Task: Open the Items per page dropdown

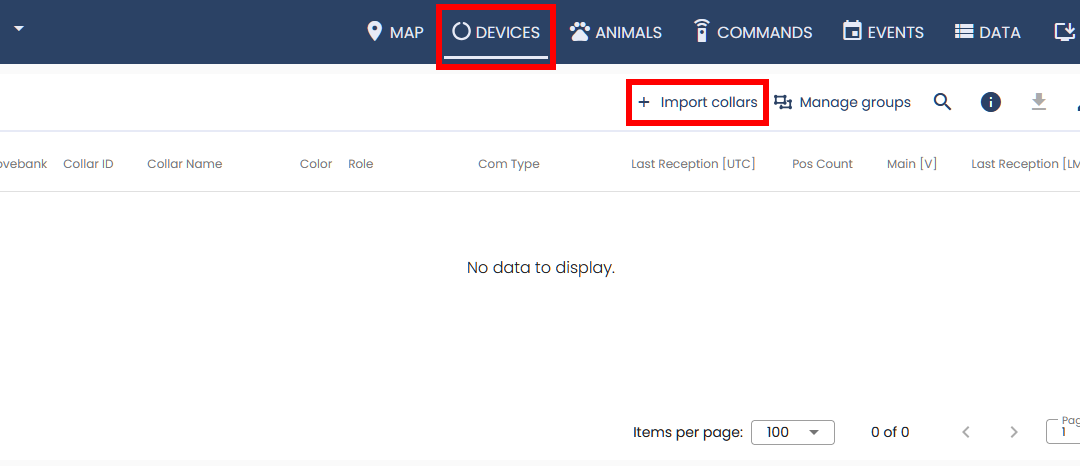Action: point(792,432)
